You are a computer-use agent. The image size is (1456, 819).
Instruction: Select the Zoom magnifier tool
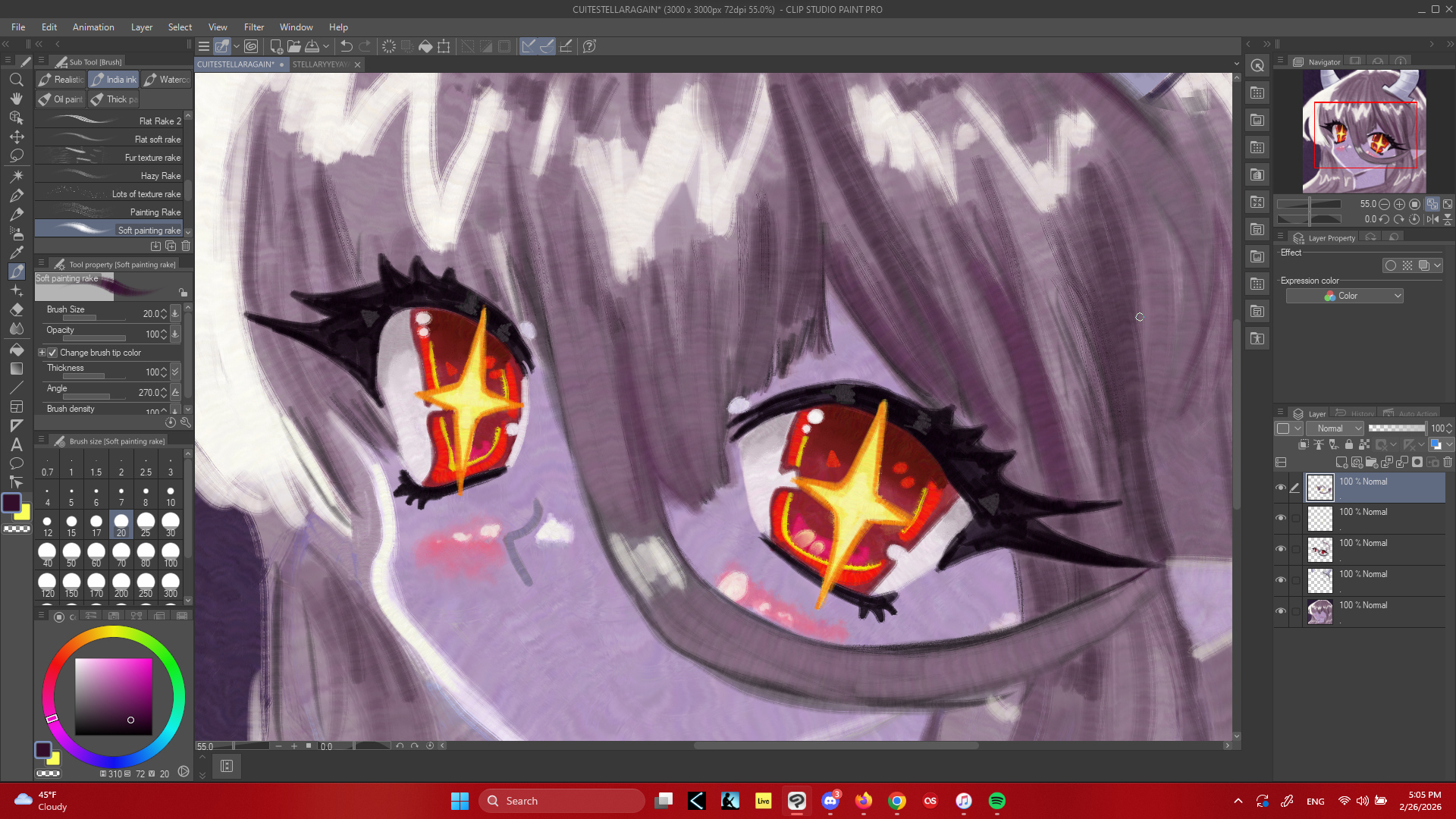tap(17, 80)
